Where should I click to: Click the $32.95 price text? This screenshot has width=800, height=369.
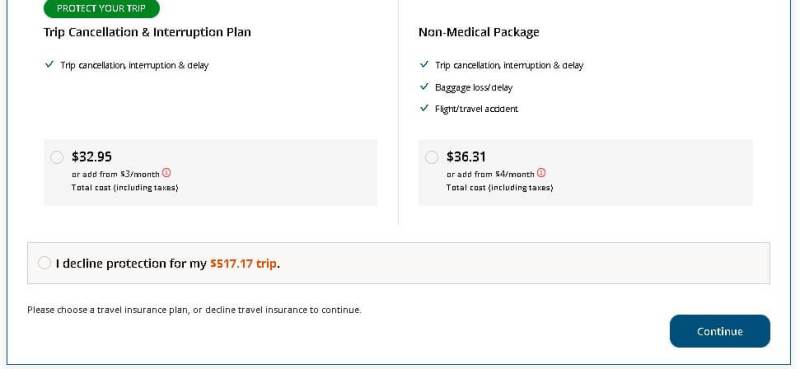pyautogui.click(x=92, y=157)
